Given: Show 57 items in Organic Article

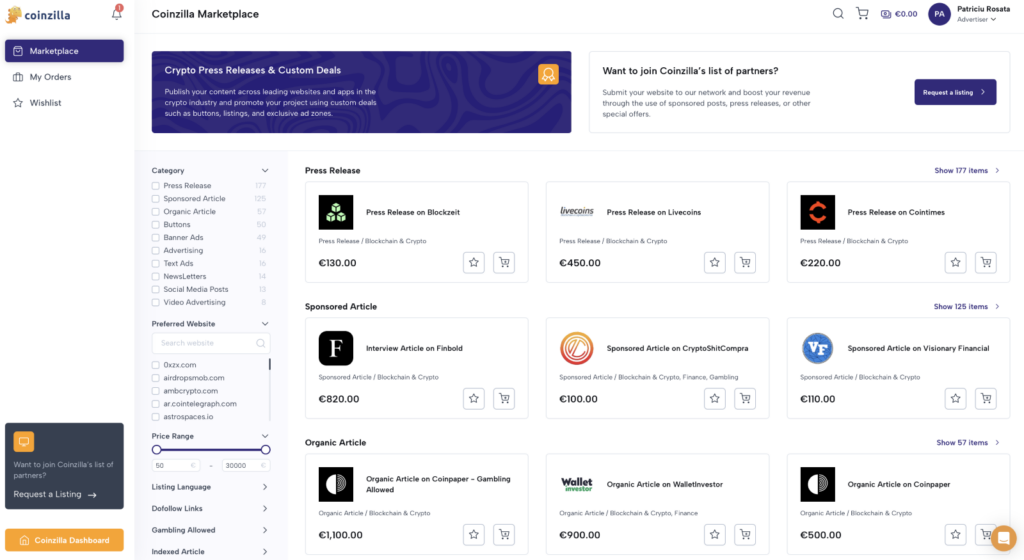Looking at the screenshot, I should [968, 443].
